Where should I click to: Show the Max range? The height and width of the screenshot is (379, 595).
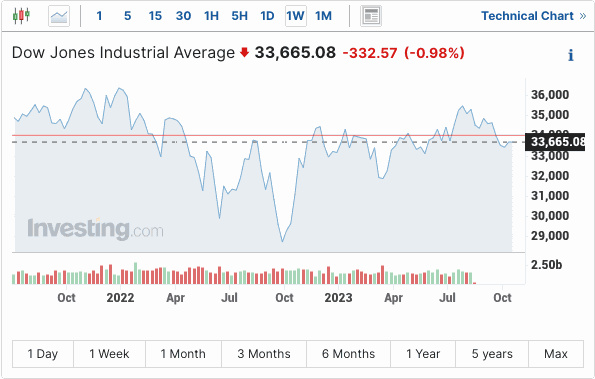tap(556, 354)
